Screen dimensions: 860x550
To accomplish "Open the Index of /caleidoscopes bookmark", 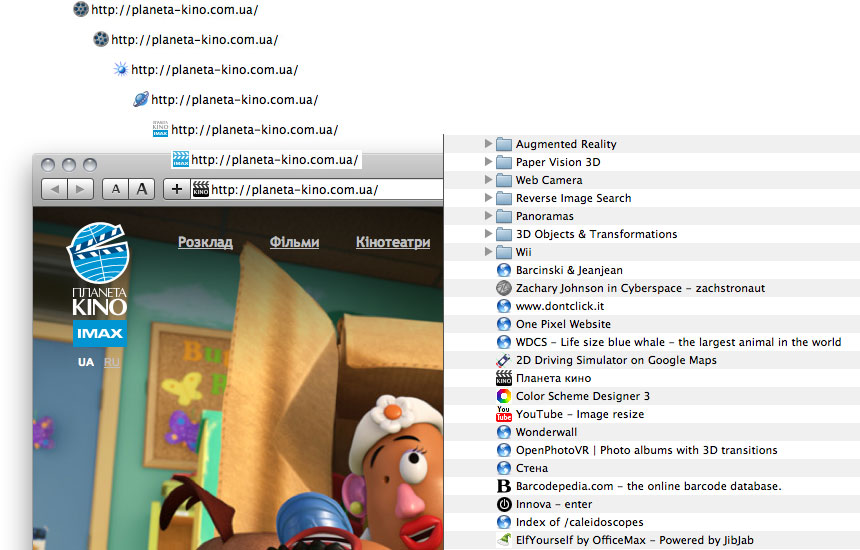I will 579,522.
